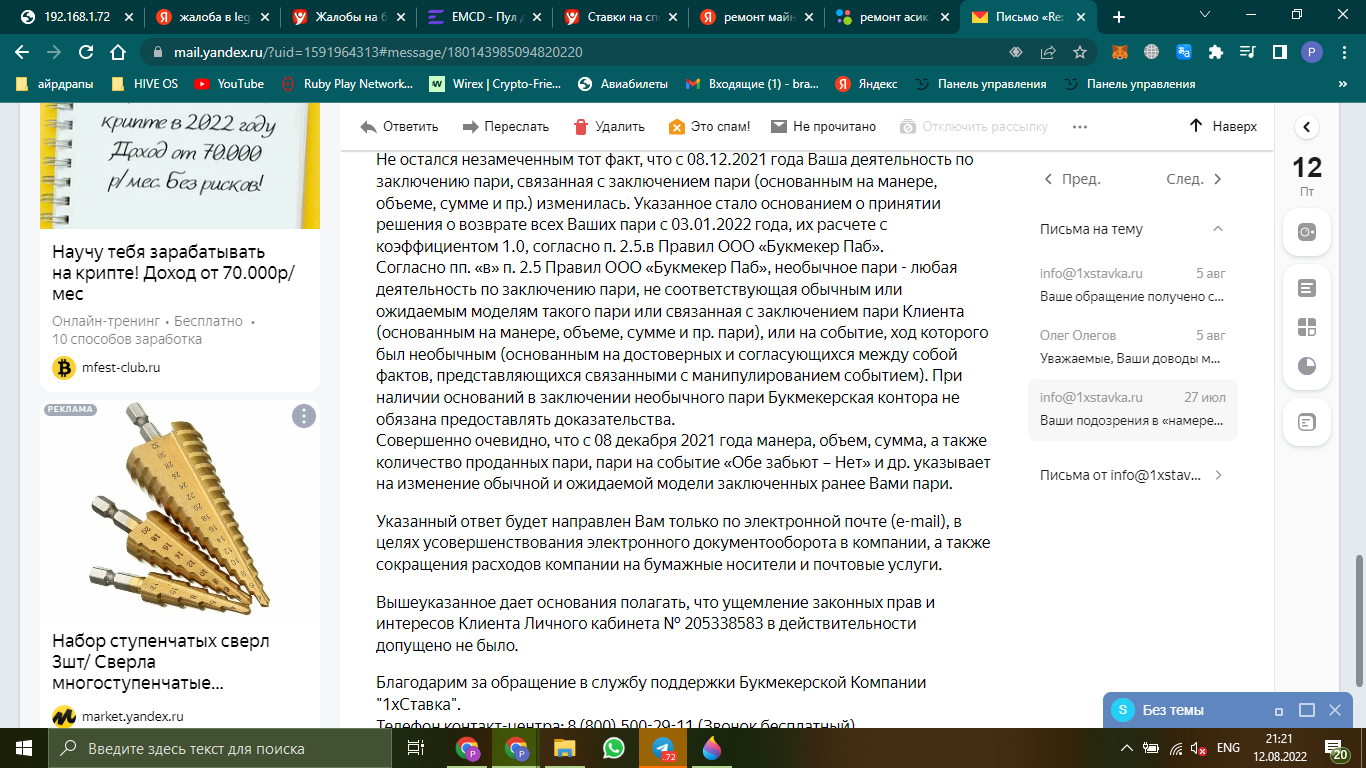This screenshot has height=768, width=1366.
Task: Maximize the Без темы compose window
Action: [x=1306, y=710]
